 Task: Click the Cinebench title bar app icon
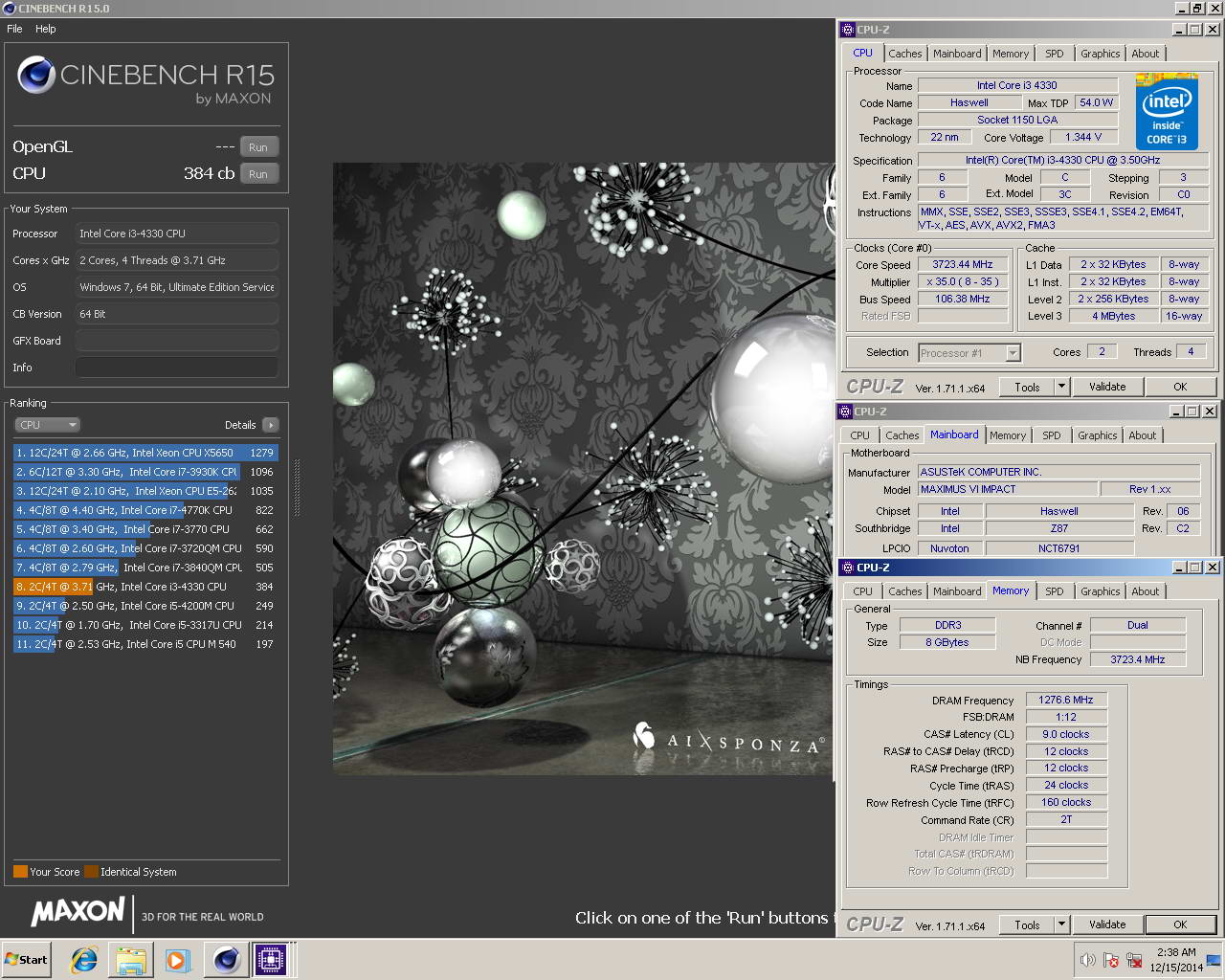(9, 9)
